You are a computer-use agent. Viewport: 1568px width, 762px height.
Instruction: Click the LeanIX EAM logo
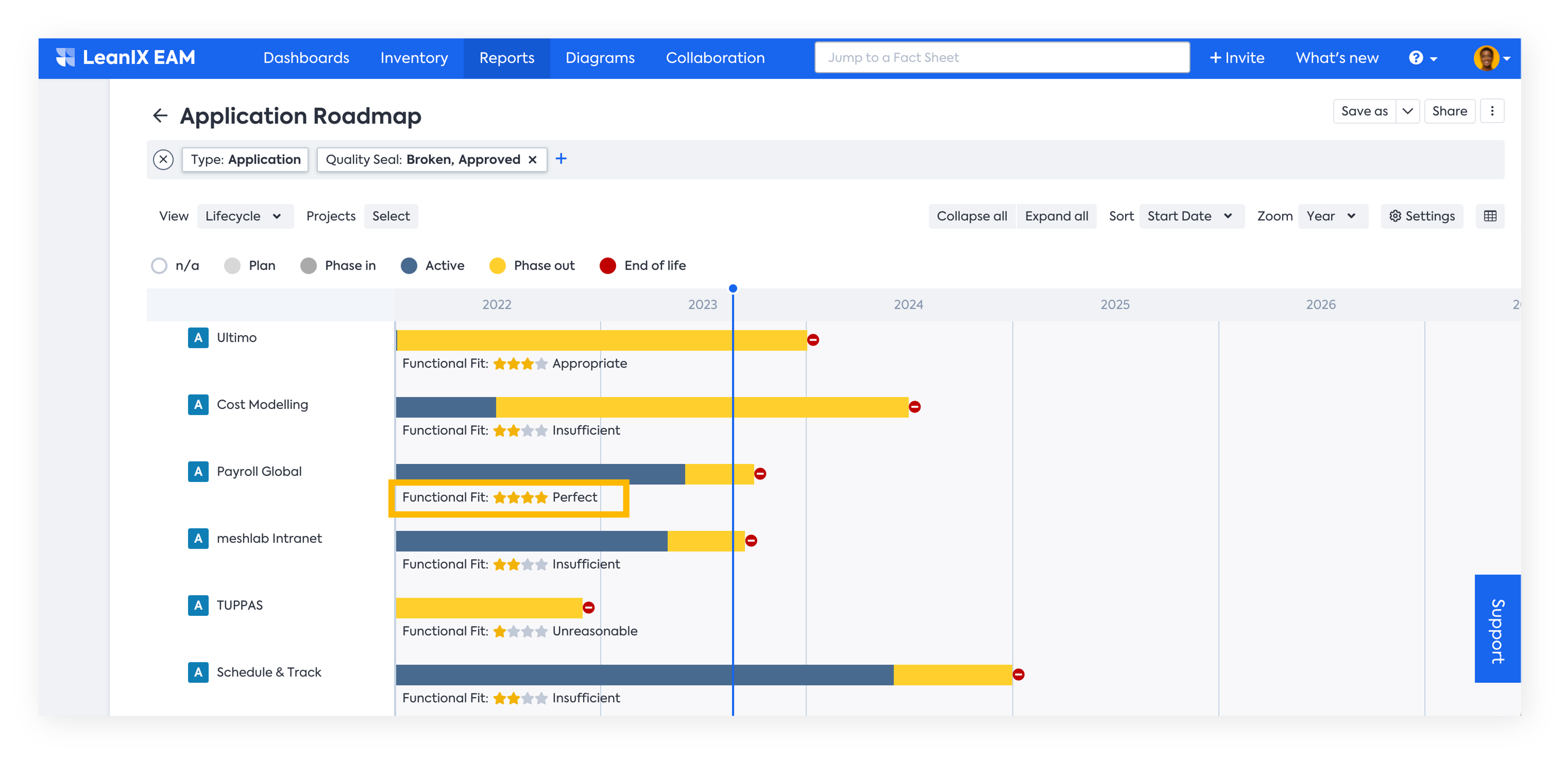click(x=125, y=58)
